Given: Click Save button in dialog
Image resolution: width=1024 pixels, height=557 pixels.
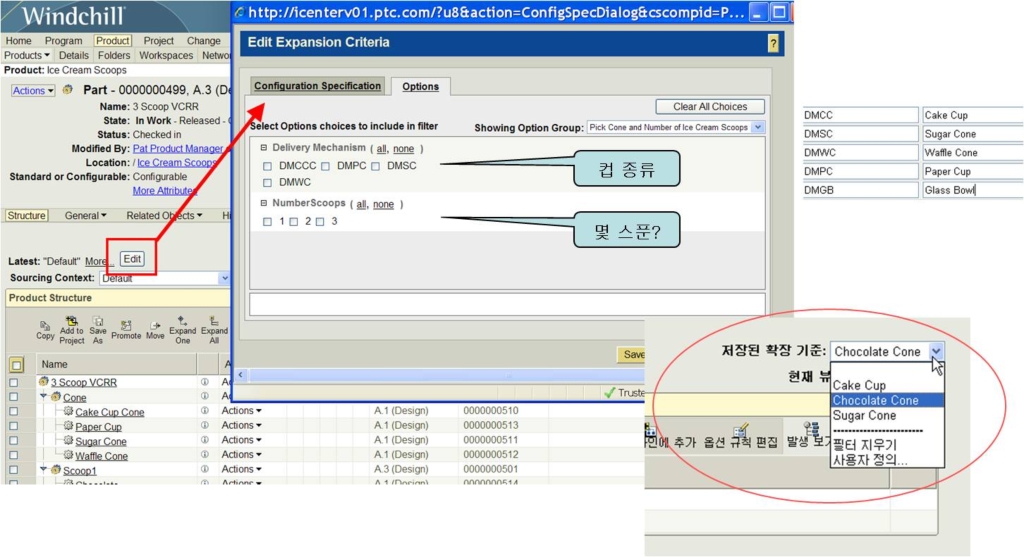Looking at the screenshot, I should 631,354.
